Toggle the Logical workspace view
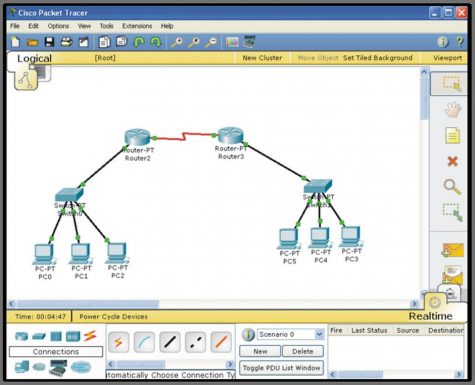The height and width of the screenshot is (385, 475). [x=34, y=58]
